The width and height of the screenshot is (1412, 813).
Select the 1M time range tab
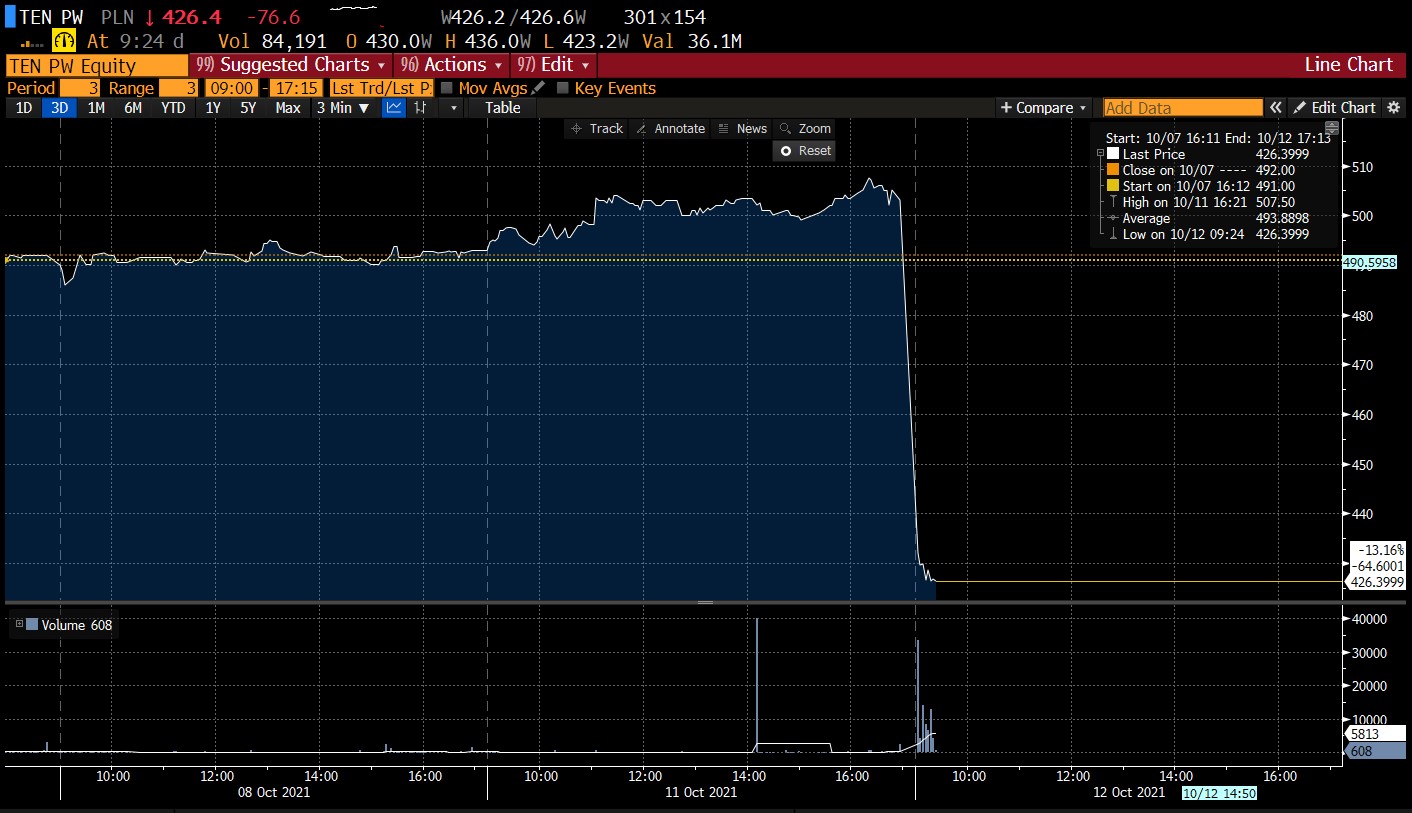point(96,107)
